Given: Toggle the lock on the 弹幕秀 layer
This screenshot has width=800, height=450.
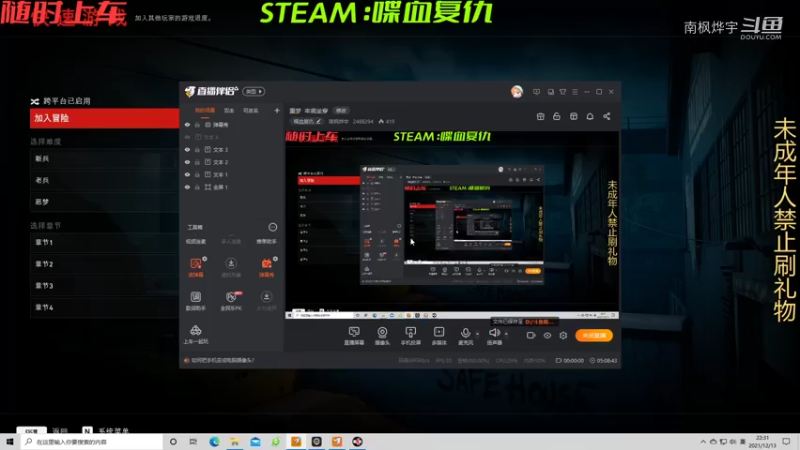Looking at the screenshot, I should (197, 124).
